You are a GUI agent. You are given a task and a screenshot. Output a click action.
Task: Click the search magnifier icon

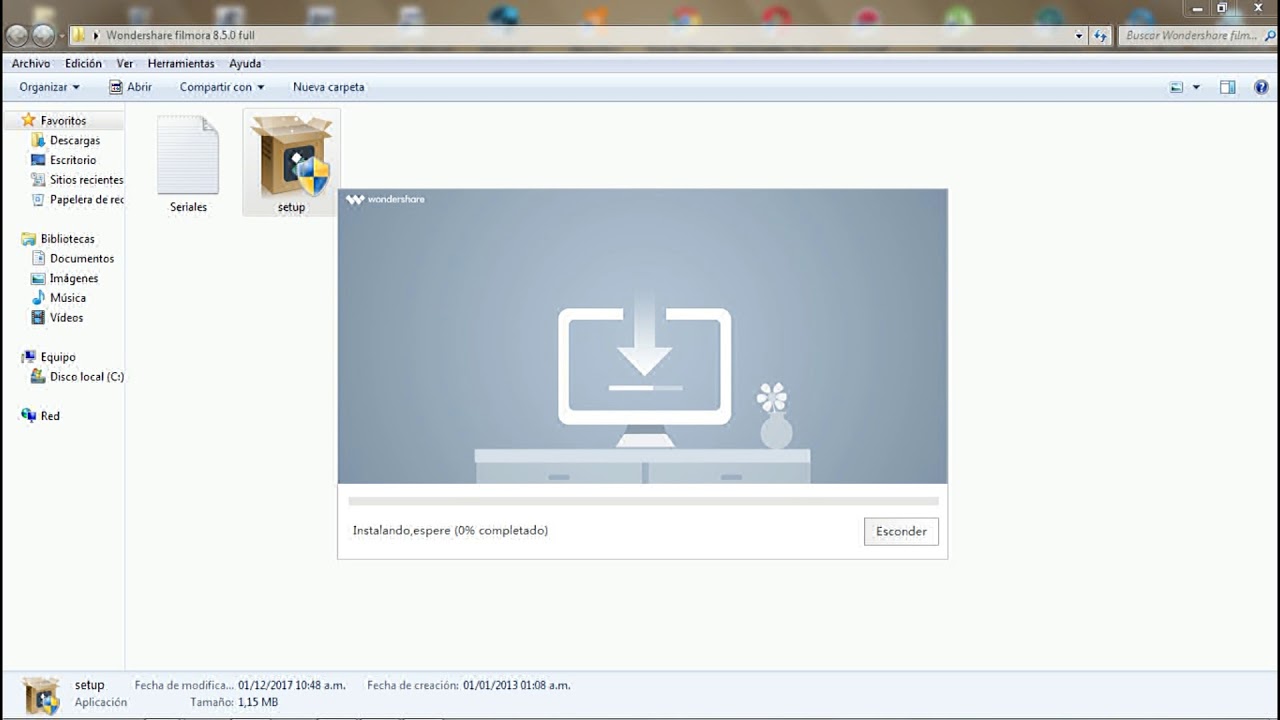coord(1270,35)
